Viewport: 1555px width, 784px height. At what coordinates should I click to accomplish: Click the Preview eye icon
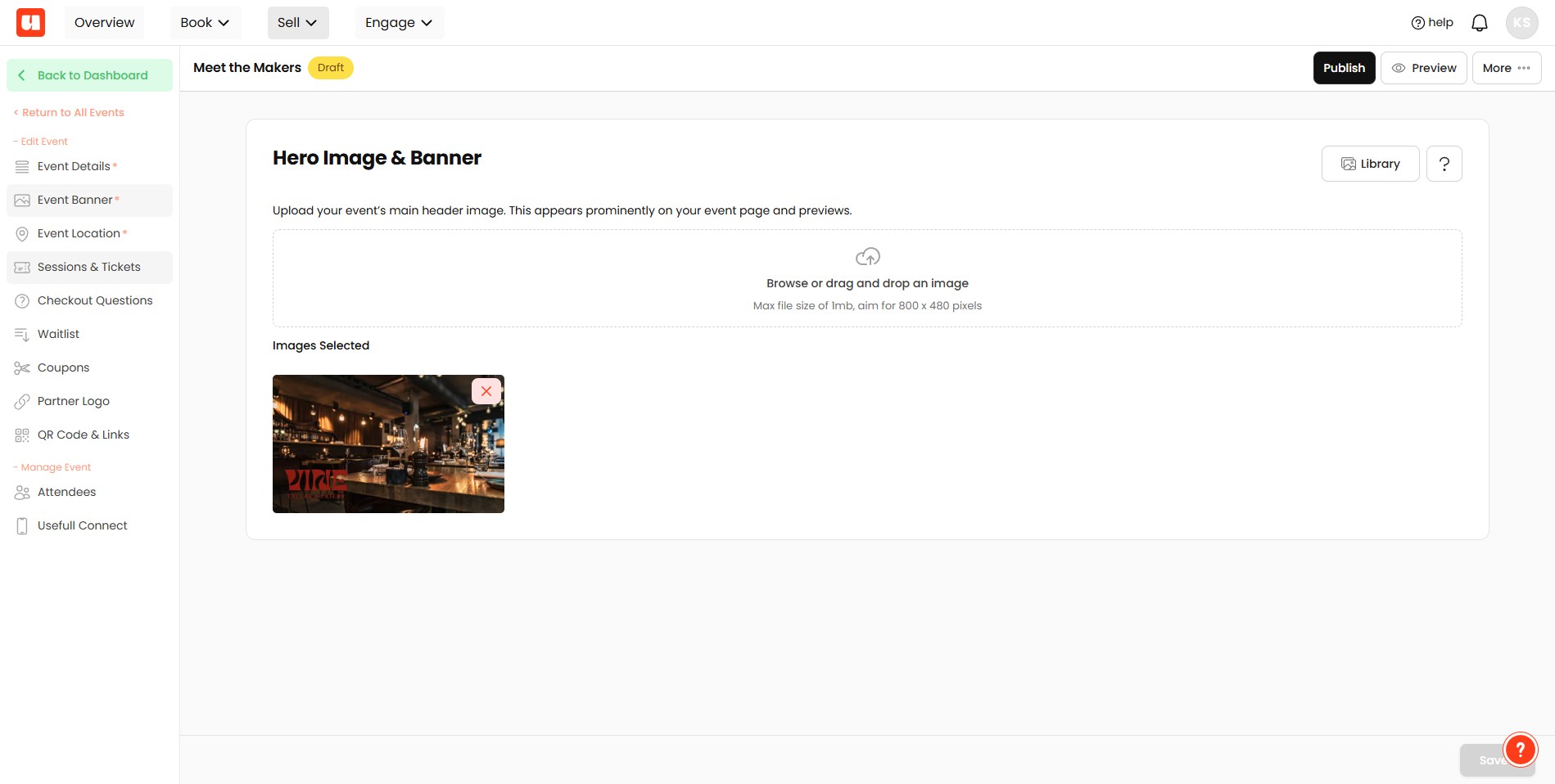[1399, 68]
